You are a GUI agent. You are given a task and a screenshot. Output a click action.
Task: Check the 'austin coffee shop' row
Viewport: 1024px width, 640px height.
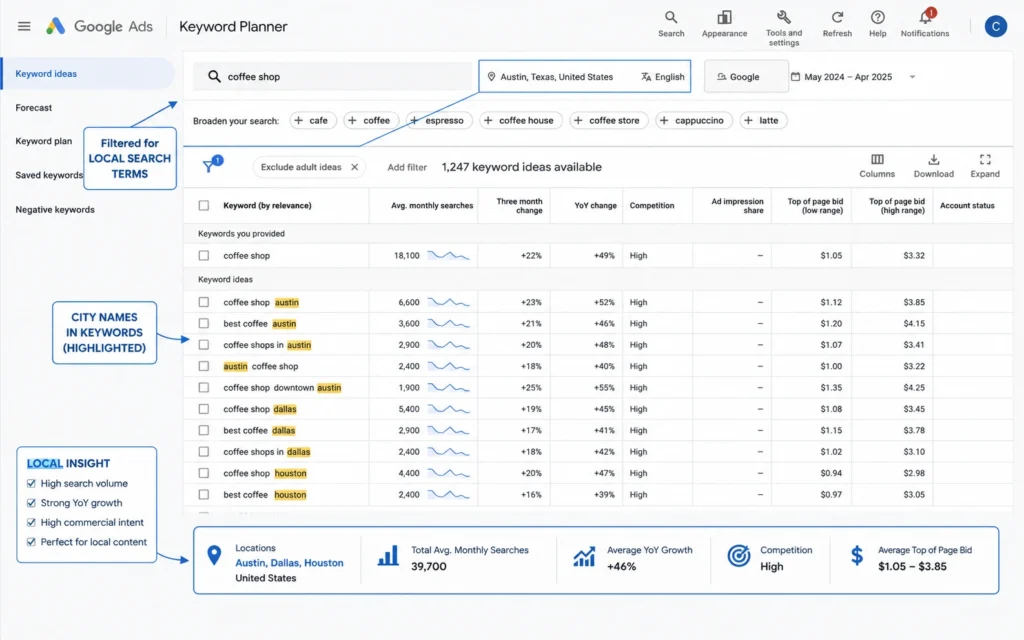(x=204, y=366)
